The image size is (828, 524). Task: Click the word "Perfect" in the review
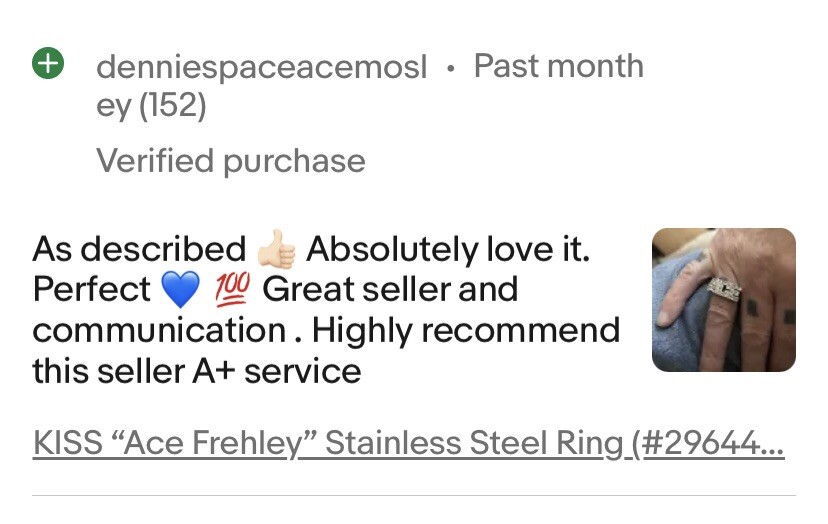[91, 290]
